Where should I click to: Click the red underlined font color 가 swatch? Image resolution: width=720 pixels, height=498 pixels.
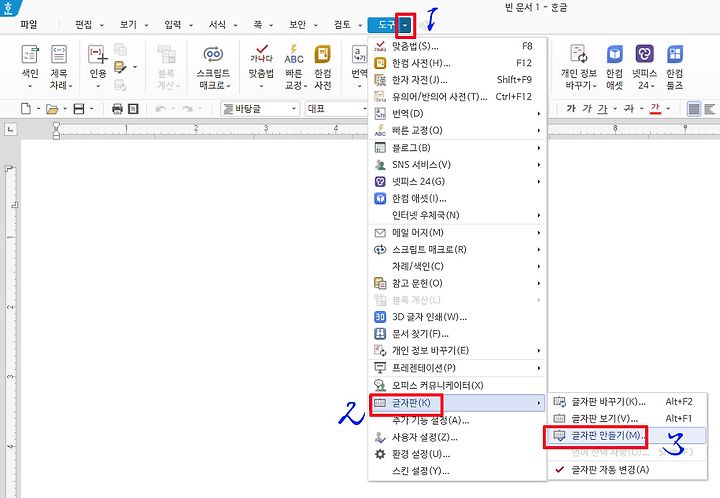pos(655,108)
